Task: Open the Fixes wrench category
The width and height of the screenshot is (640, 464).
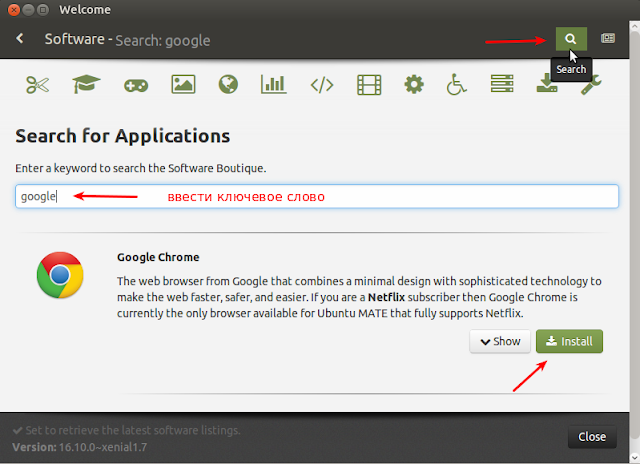Action: [591, 85]
